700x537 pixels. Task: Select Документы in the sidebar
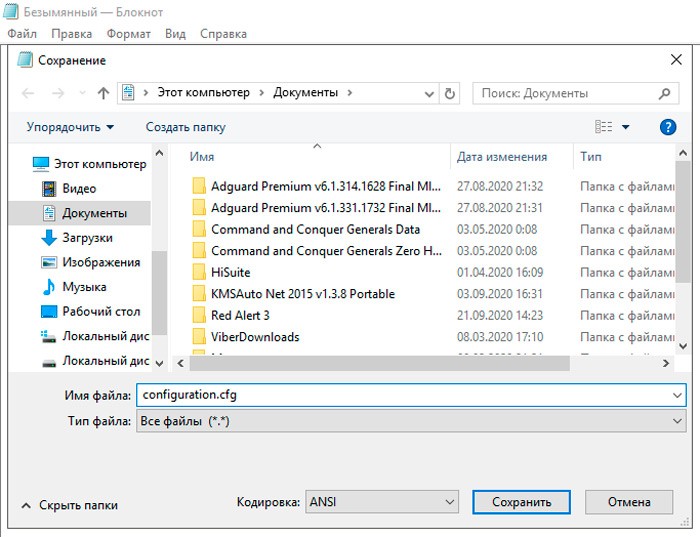79,213
